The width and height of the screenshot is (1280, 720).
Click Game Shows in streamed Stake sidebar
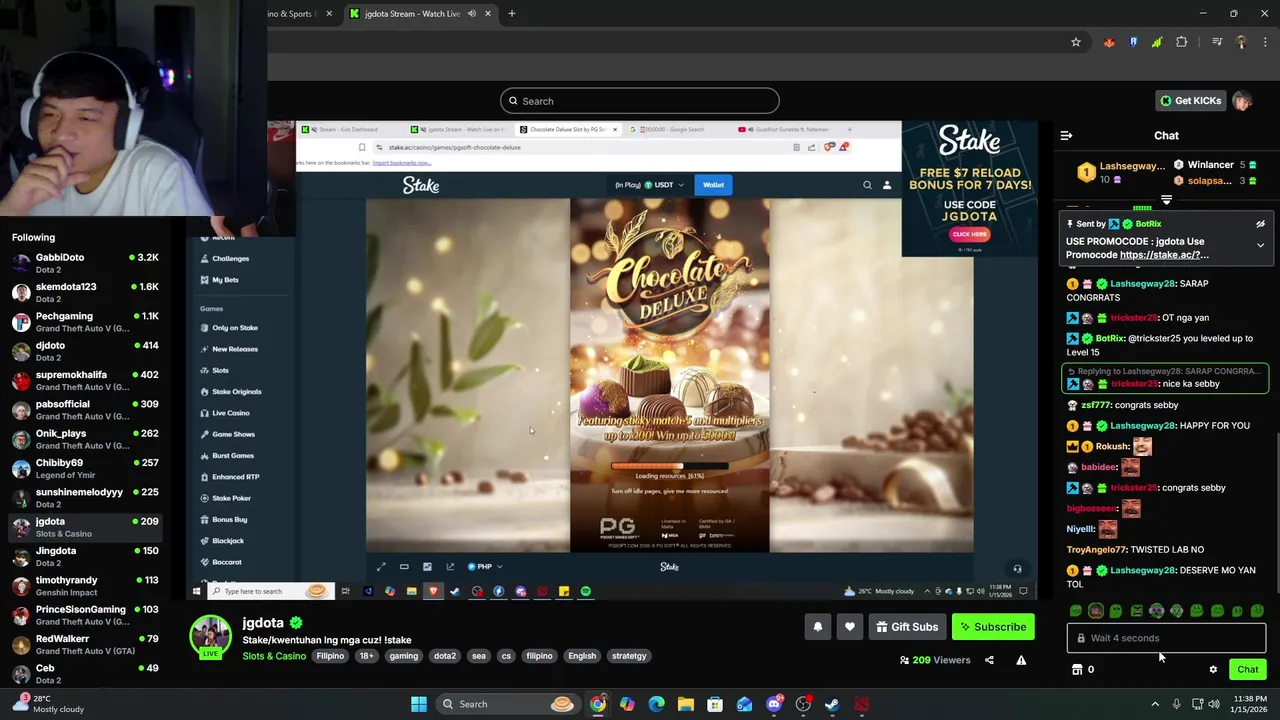click(x=233, y=434)
